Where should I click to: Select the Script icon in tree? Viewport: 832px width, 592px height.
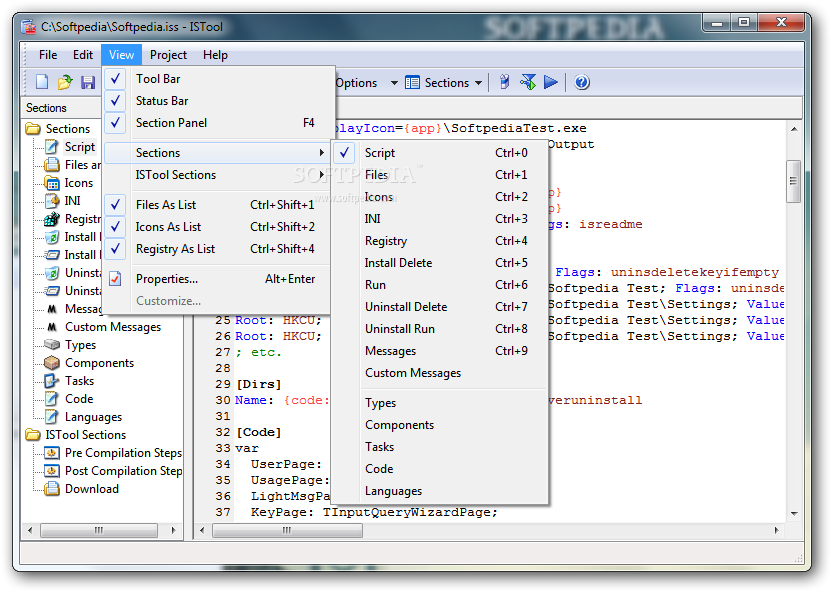pos(51,146)
